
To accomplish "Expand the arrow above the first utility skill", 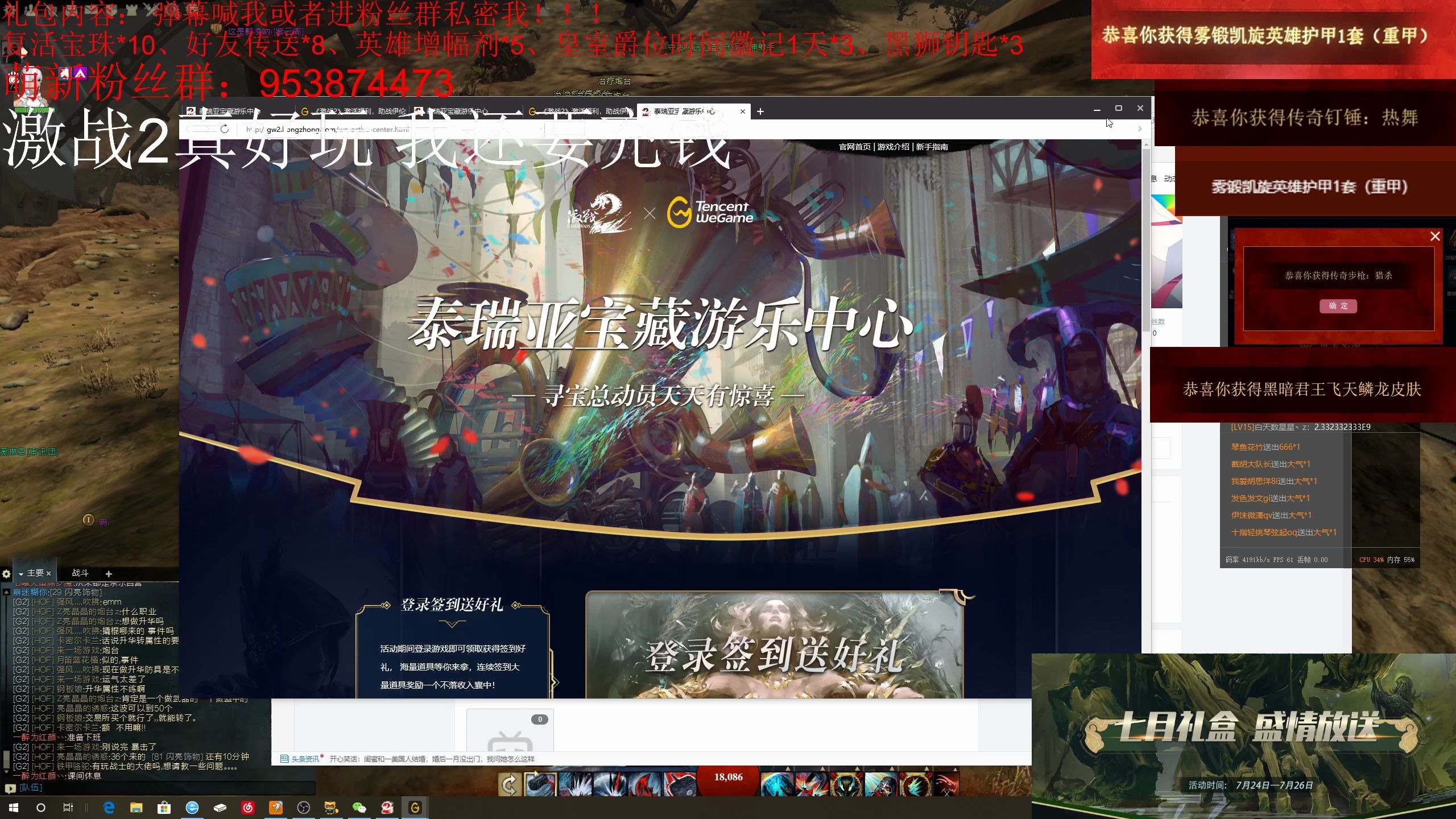I will [822, 768].
